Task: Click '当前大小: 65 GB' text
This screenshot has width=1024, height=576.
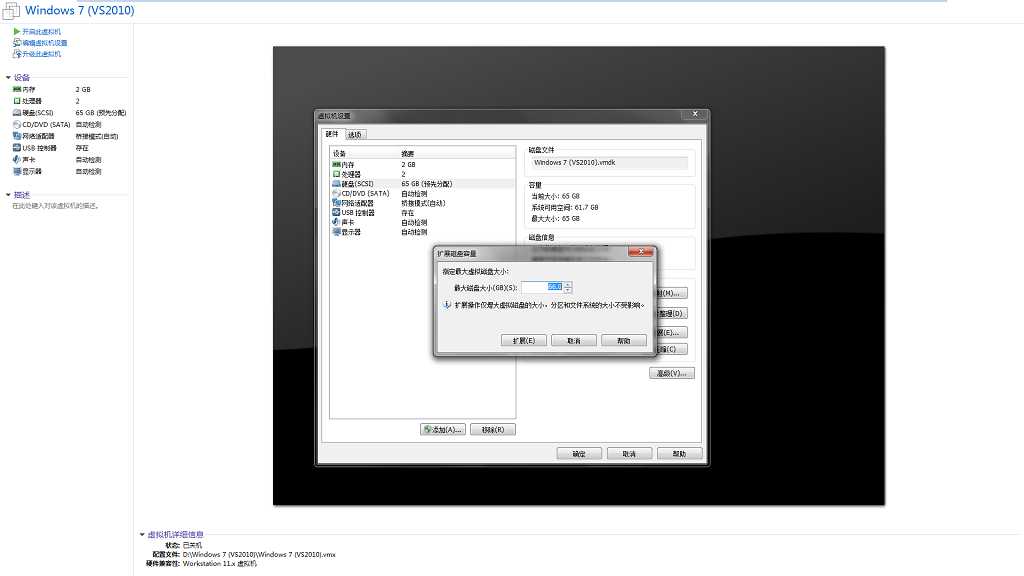Action: tap(555, 196)
